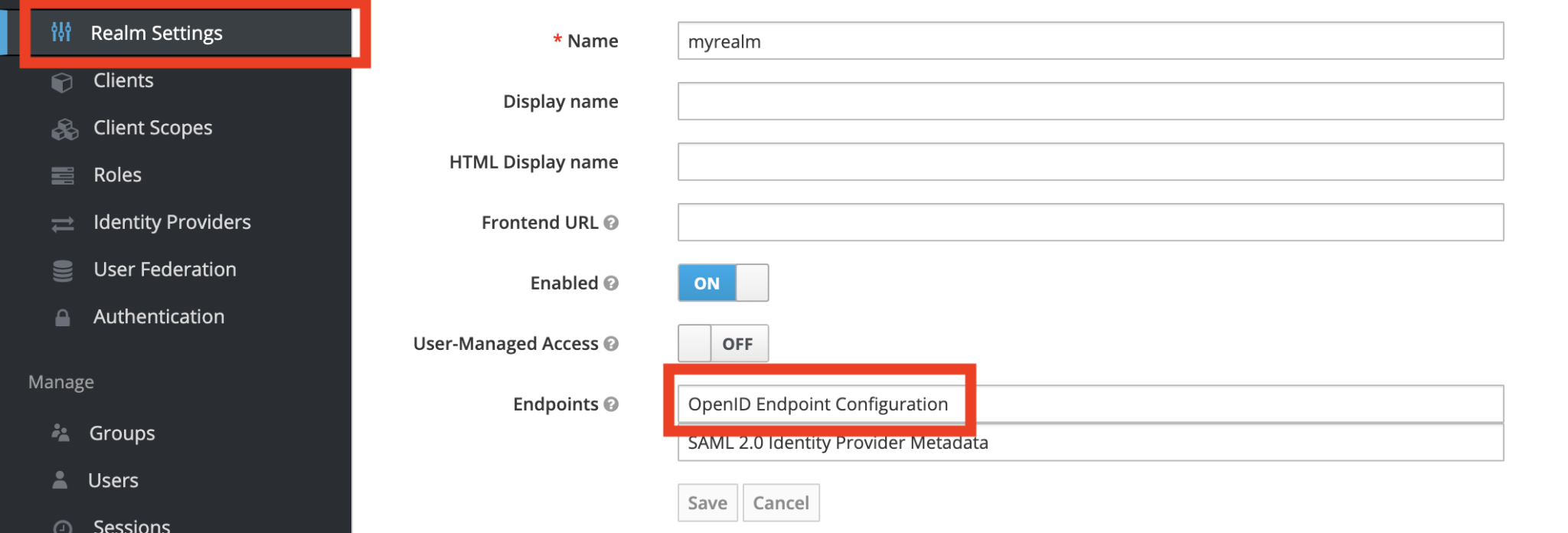The image size is (1568, 533).
Task: Open SAML 2.0 Identity Provider Metadata link
Action: pos(838,443)
